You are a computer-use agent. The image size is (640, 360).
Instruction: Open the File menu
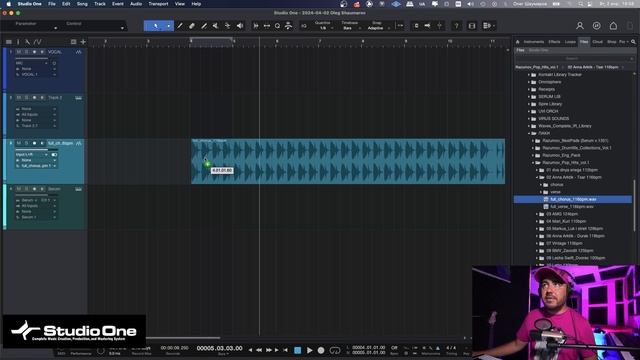[52, 4]
